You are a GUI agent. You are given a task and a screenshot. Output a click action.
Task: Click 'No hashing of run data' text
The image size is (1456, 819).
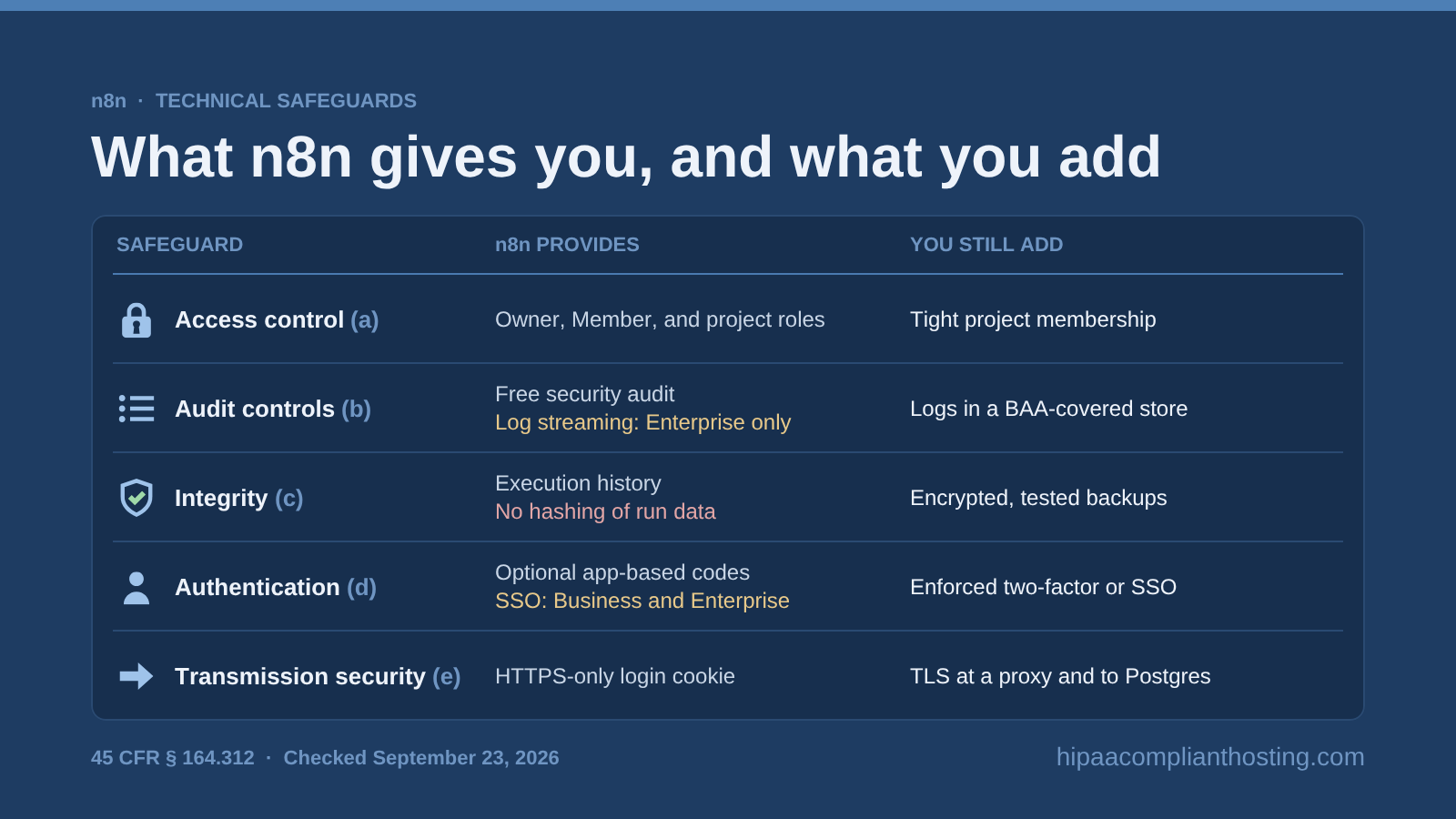pos(605,511)
